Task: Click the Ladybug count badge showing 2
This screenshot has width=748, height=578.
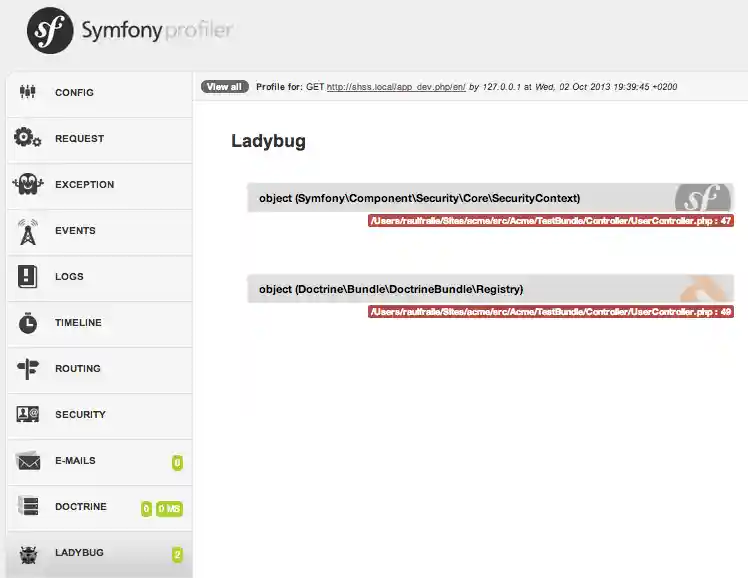Action: pos(177,555)
